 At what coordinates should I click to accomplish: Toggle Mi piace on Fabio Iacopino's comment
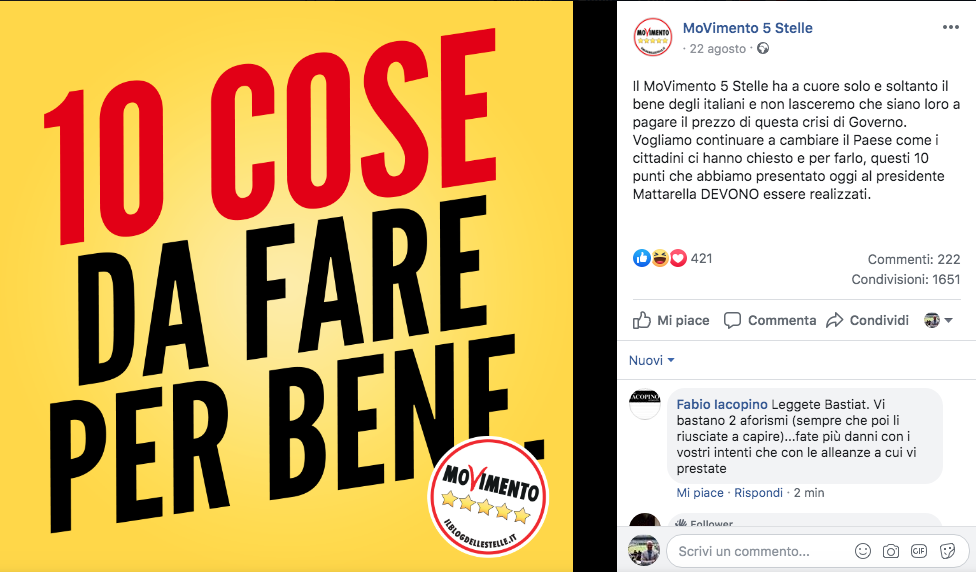tap(700, 493)
